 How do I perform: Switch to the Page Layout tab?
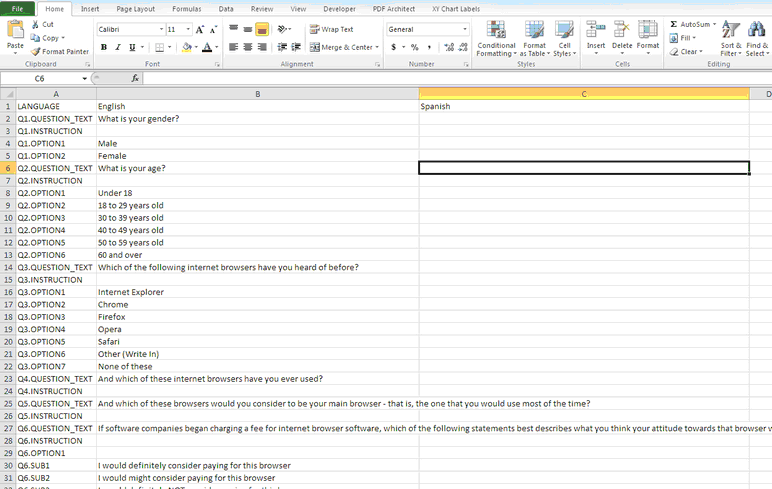[x=135, y=9]
